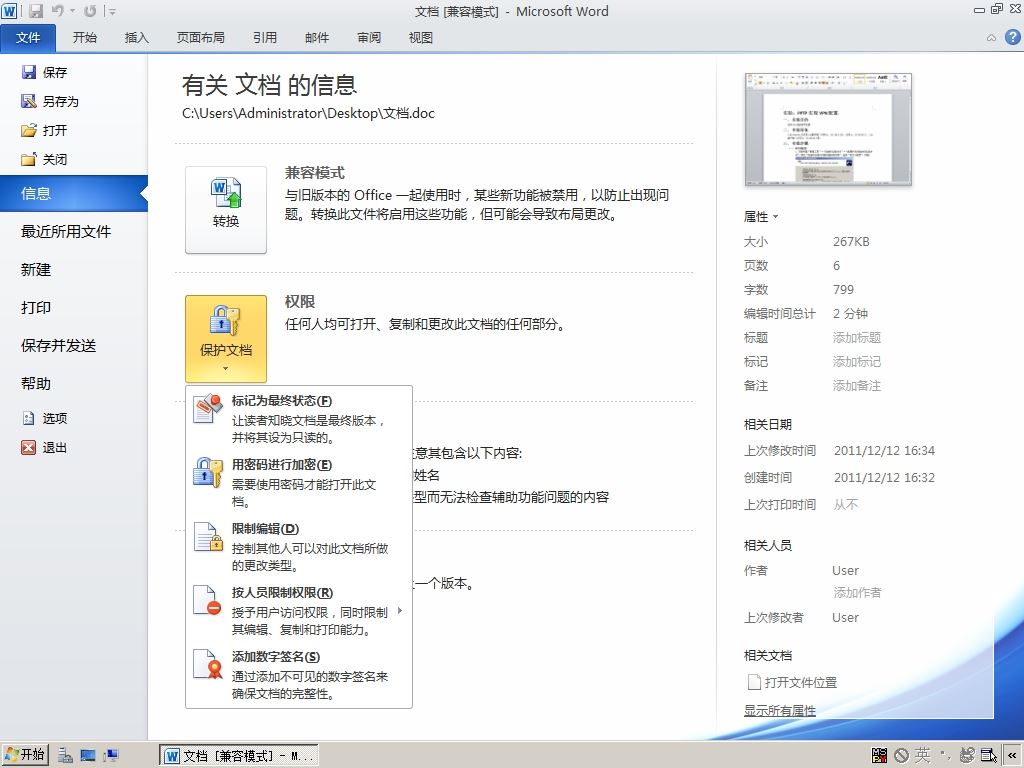
Task: Click the 转换 convert document button
Action: (226, 210)
